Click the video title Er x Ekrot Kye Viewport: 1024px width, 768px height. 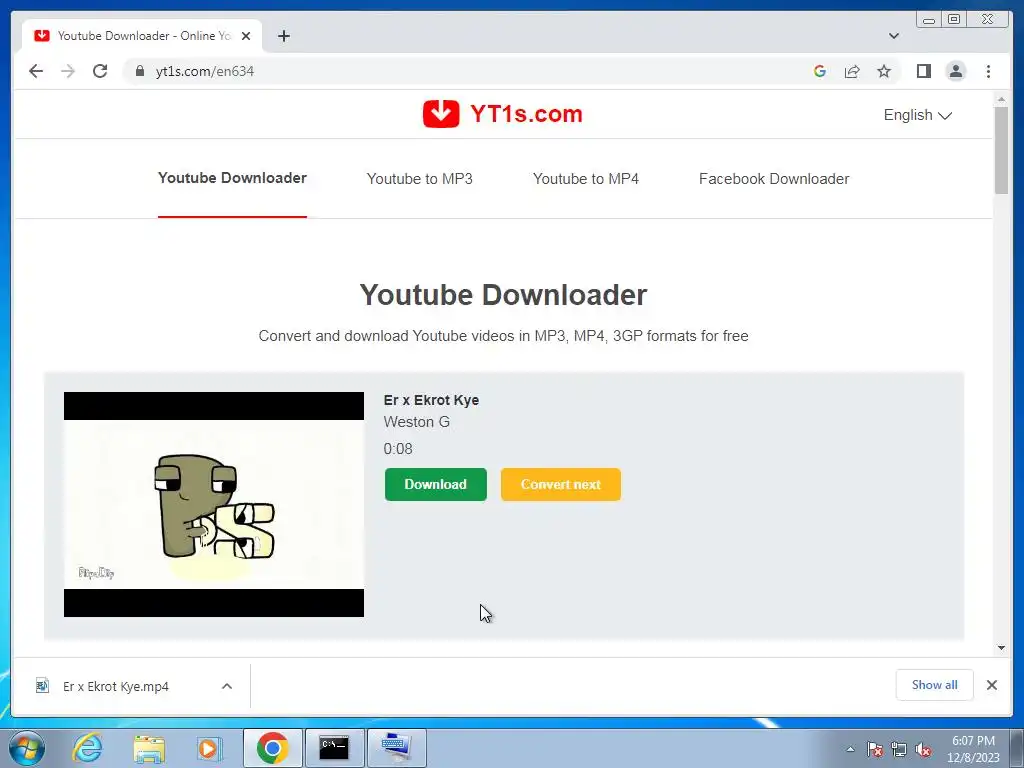pos(431,400)
